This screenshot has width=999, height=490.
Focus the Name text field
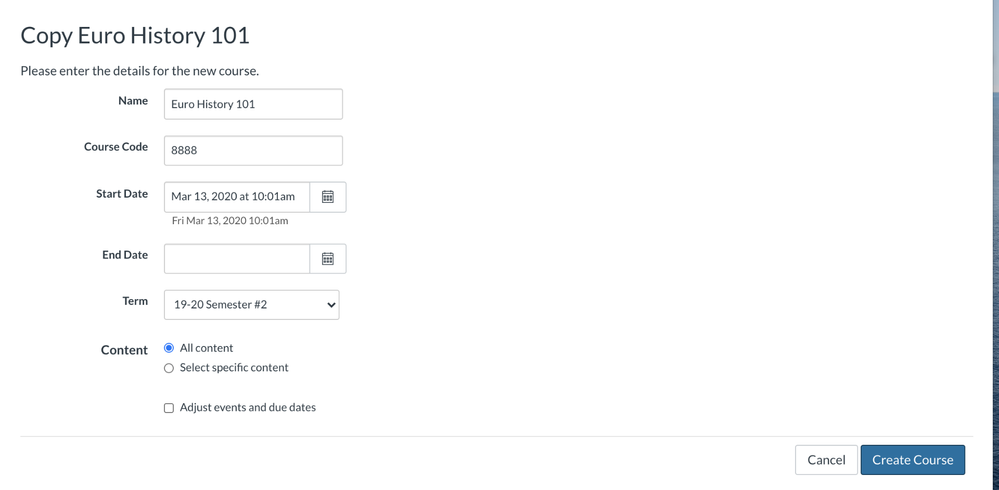253,104
